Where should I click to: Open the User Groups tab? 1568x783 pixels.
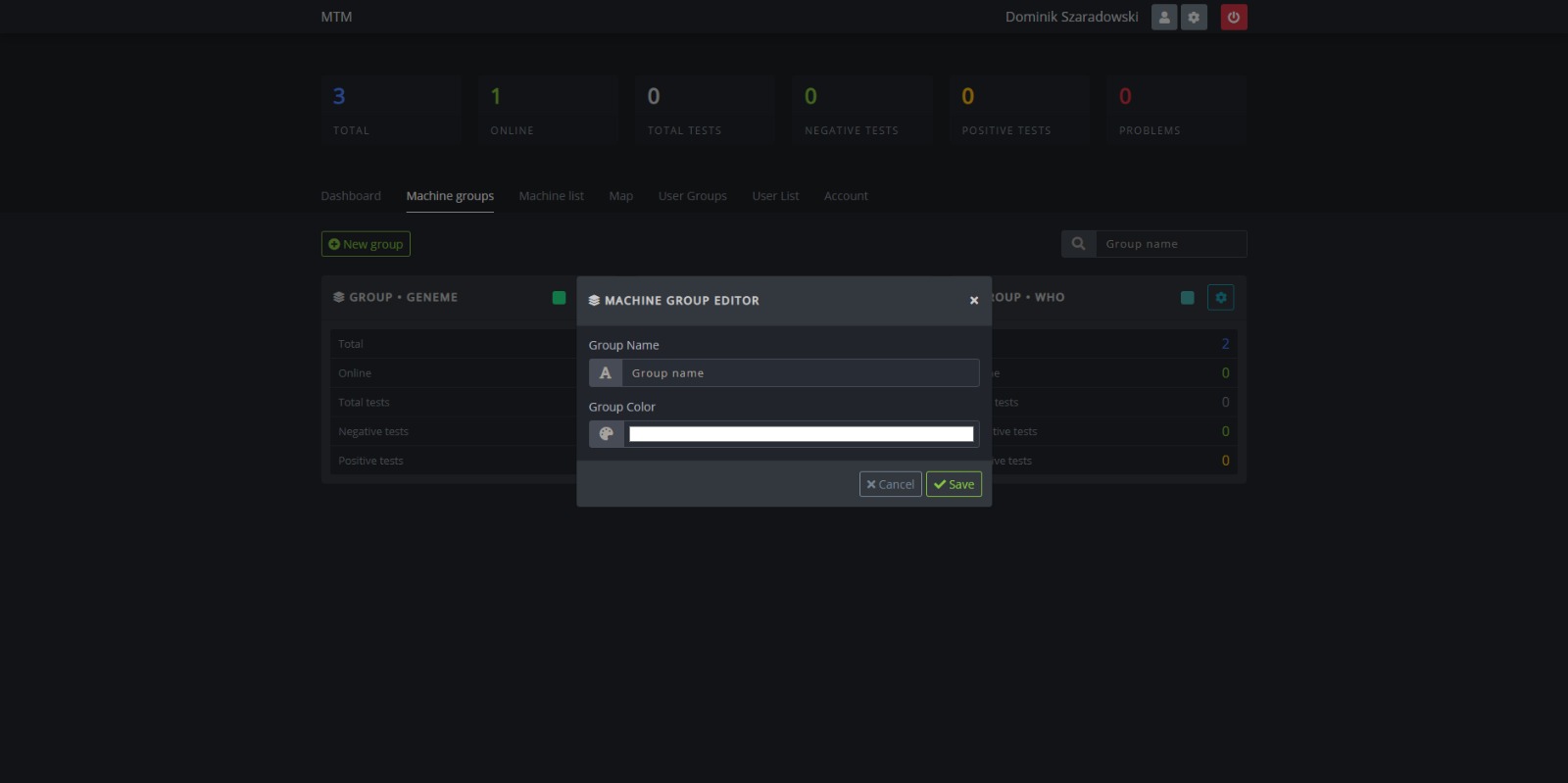click(692, 196)
